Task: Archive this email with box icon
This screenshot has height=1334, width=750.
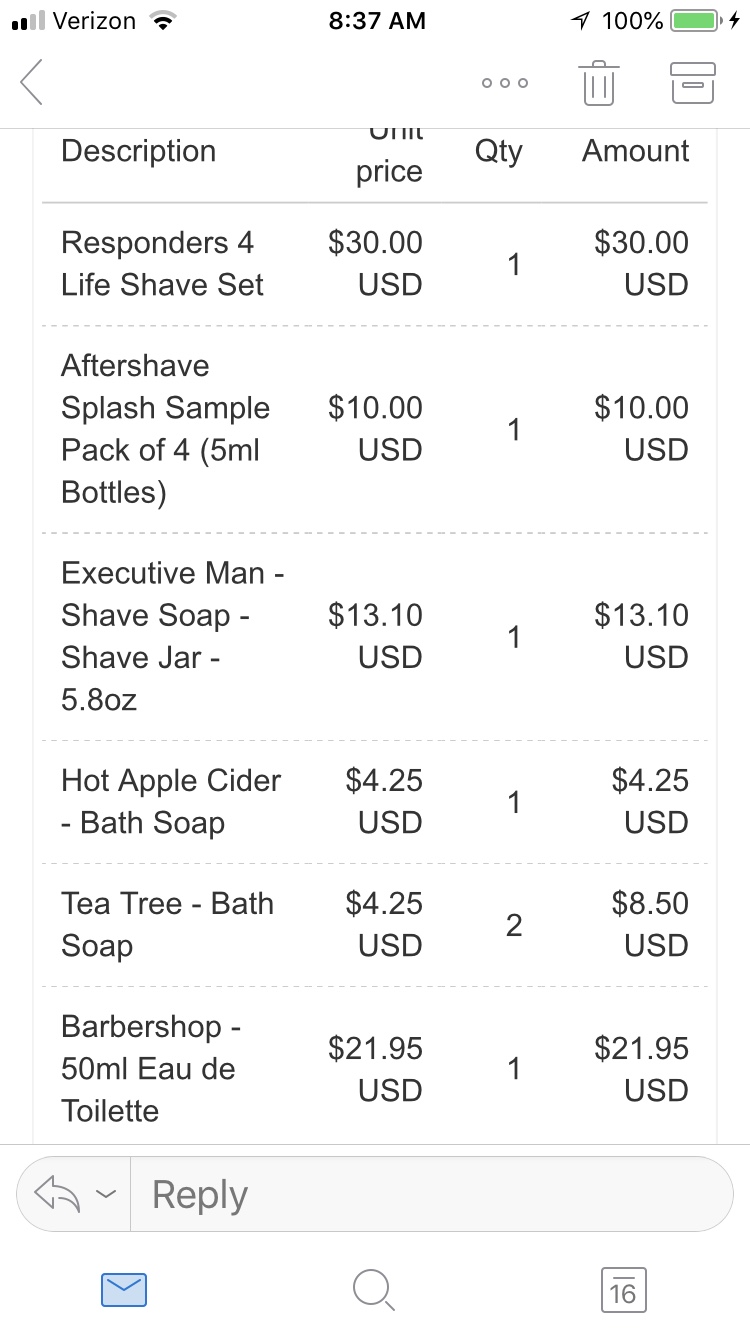Action: [x=692, y=82]
